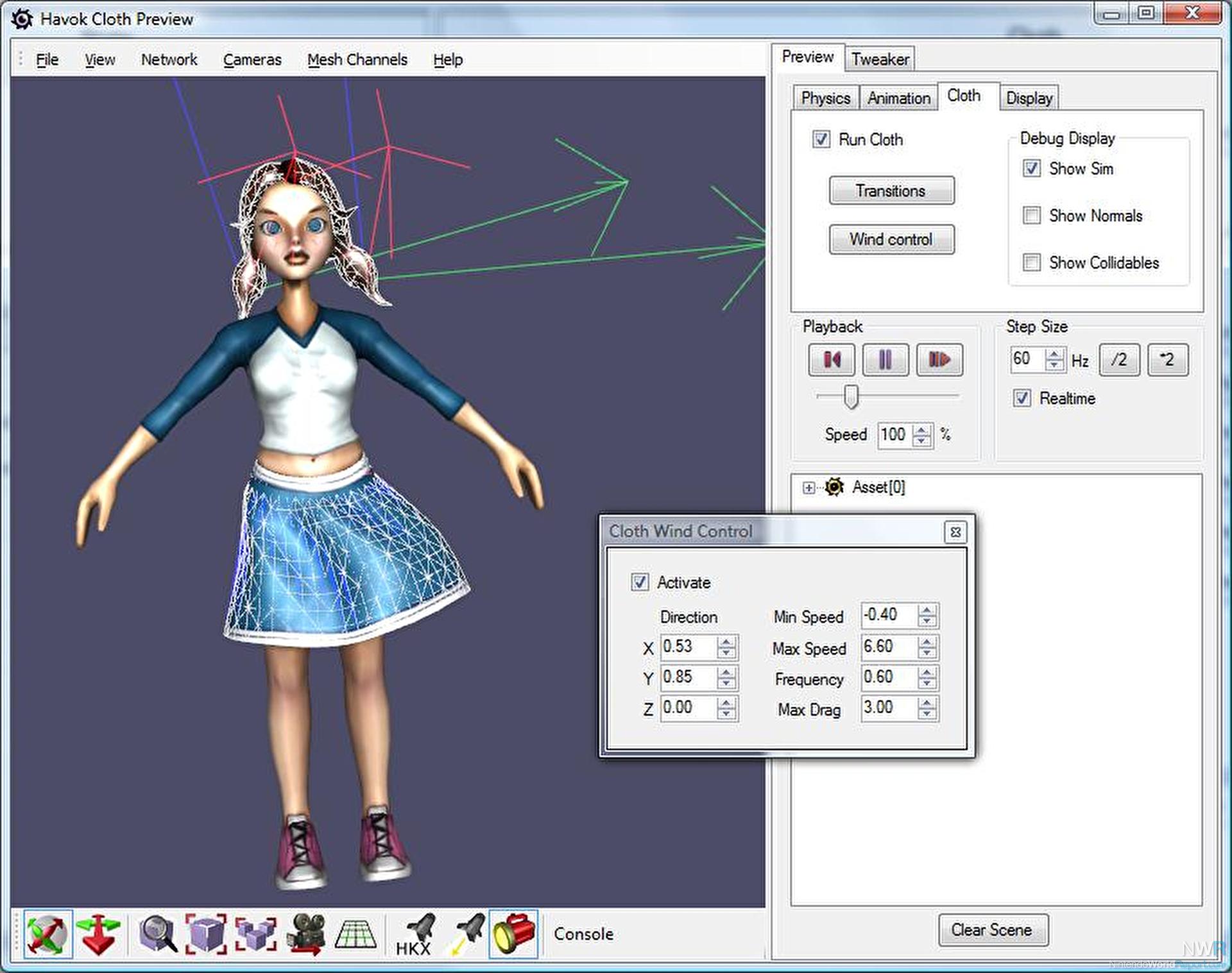1232x973 pixels.
Task: Increase the Step Size Hz value
Action: [x=1054, y=353]
